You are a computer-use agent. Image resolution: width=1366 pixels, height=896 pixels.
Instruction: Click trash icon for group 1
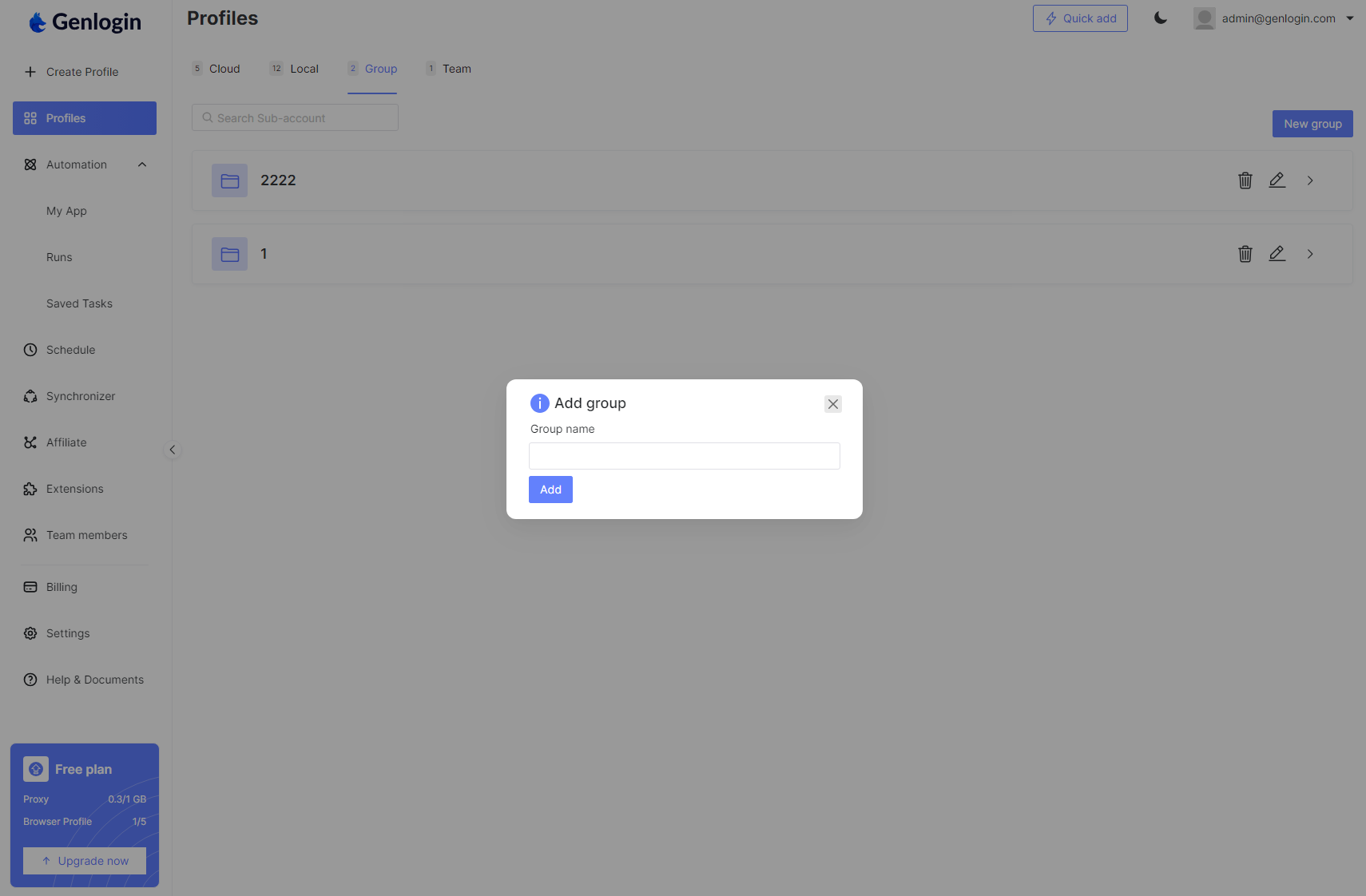click(1245, 254)
